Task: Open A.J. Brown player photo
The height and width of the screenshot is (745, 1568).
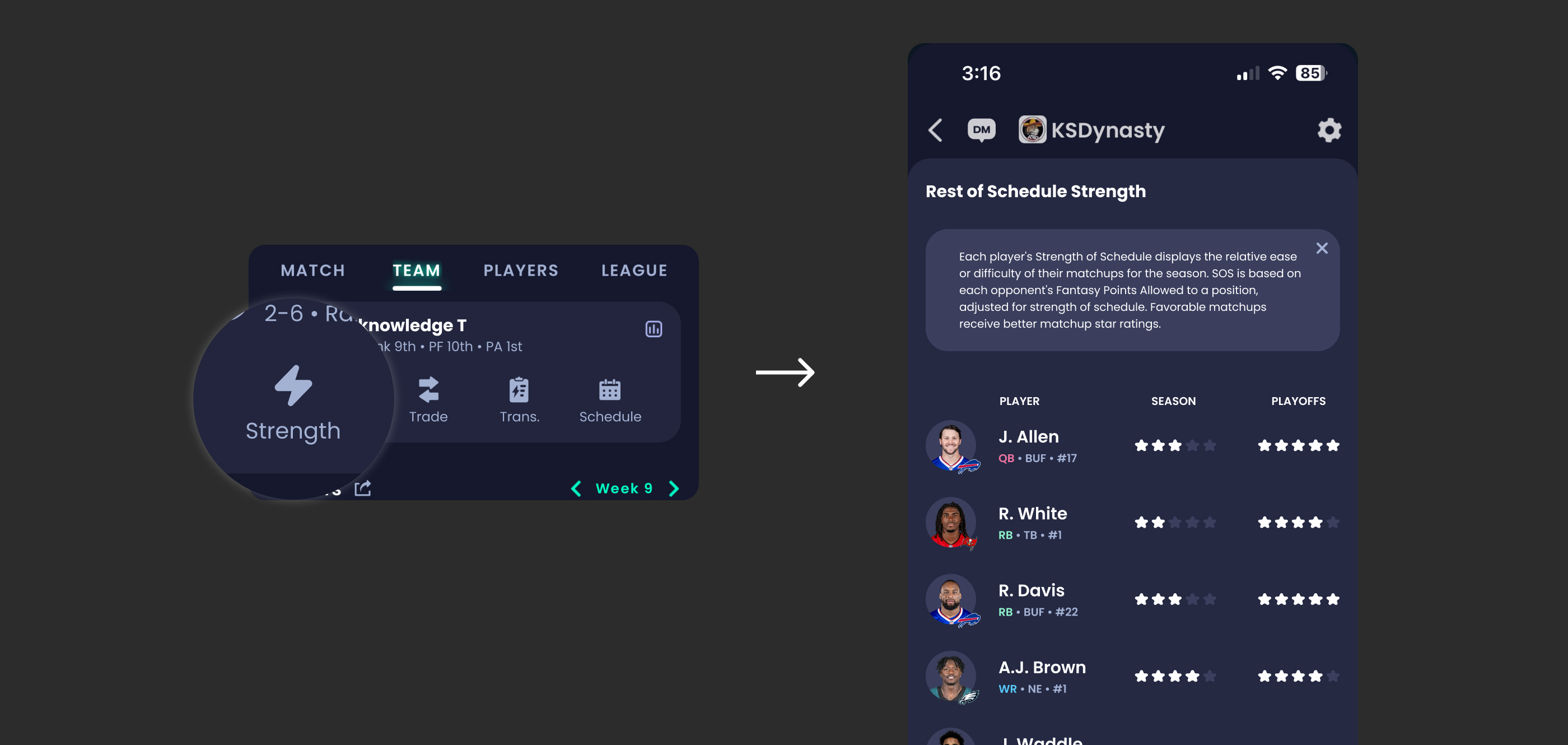Action: (x=951, y=677)
